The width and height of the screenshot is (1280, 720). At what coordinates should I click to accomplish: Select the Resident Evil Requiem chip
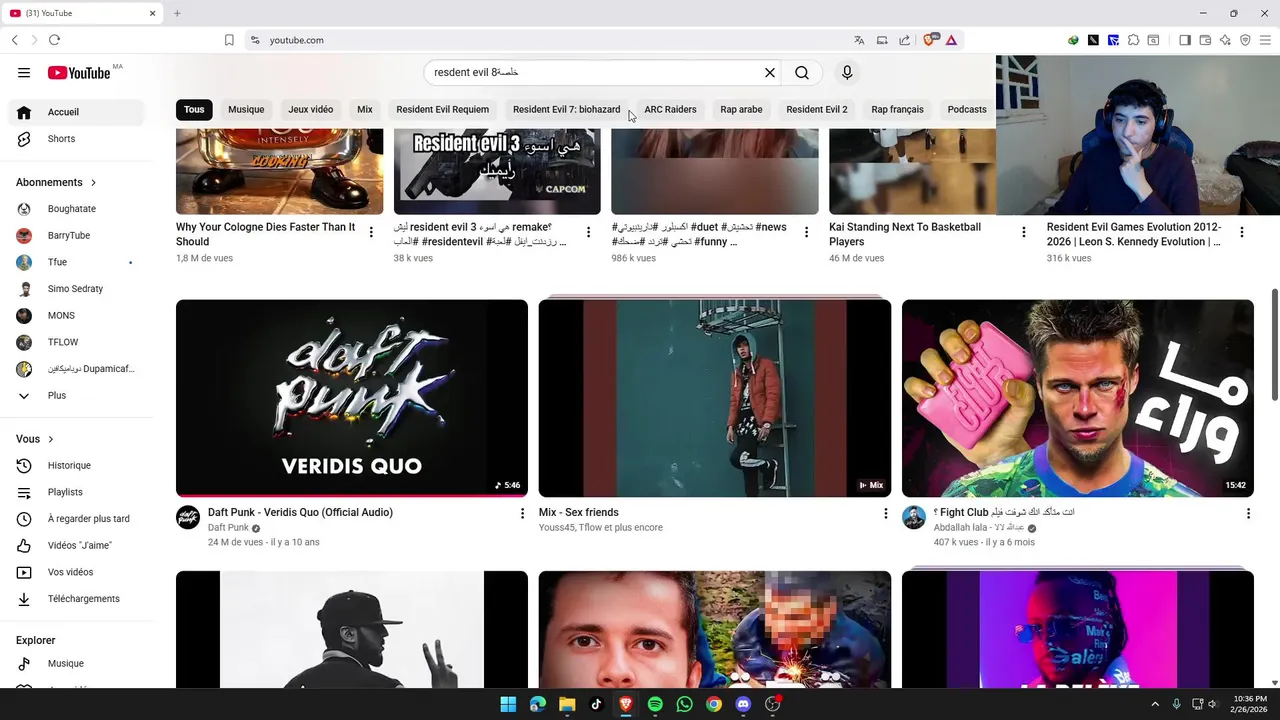point(442,109)
